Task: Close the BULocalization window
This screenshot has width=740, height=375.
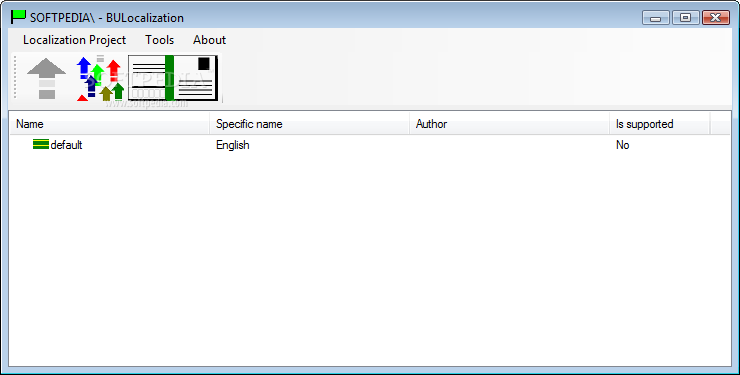Action: 716,18
